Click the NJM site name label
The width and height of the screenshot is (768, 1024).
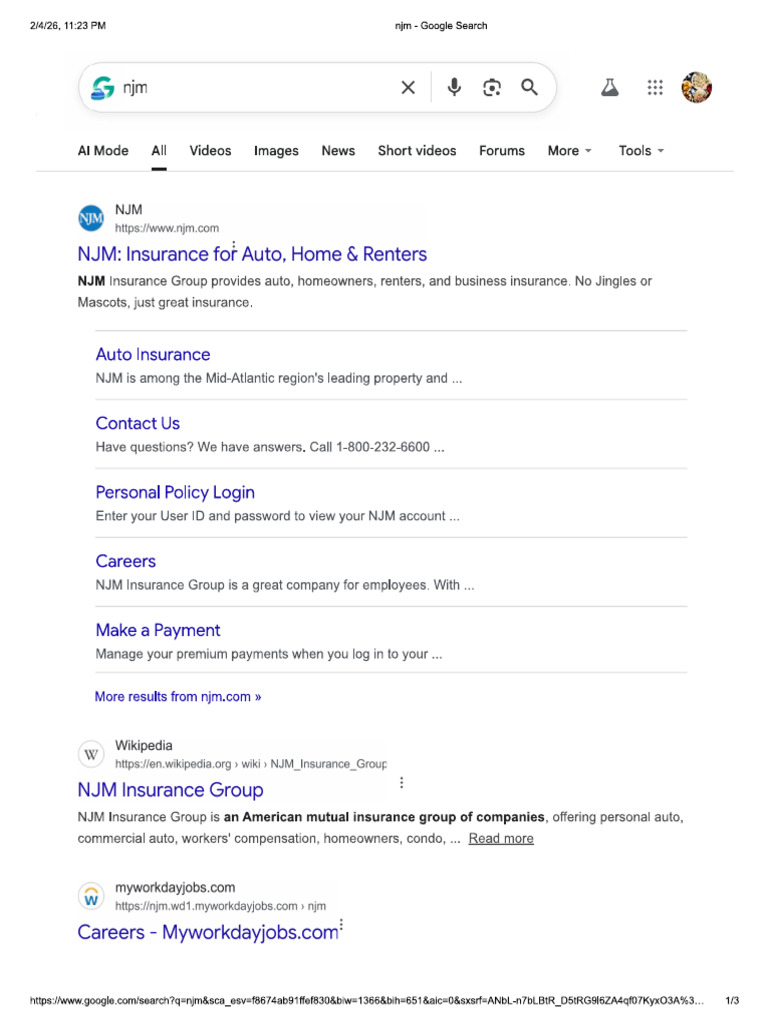129,210
